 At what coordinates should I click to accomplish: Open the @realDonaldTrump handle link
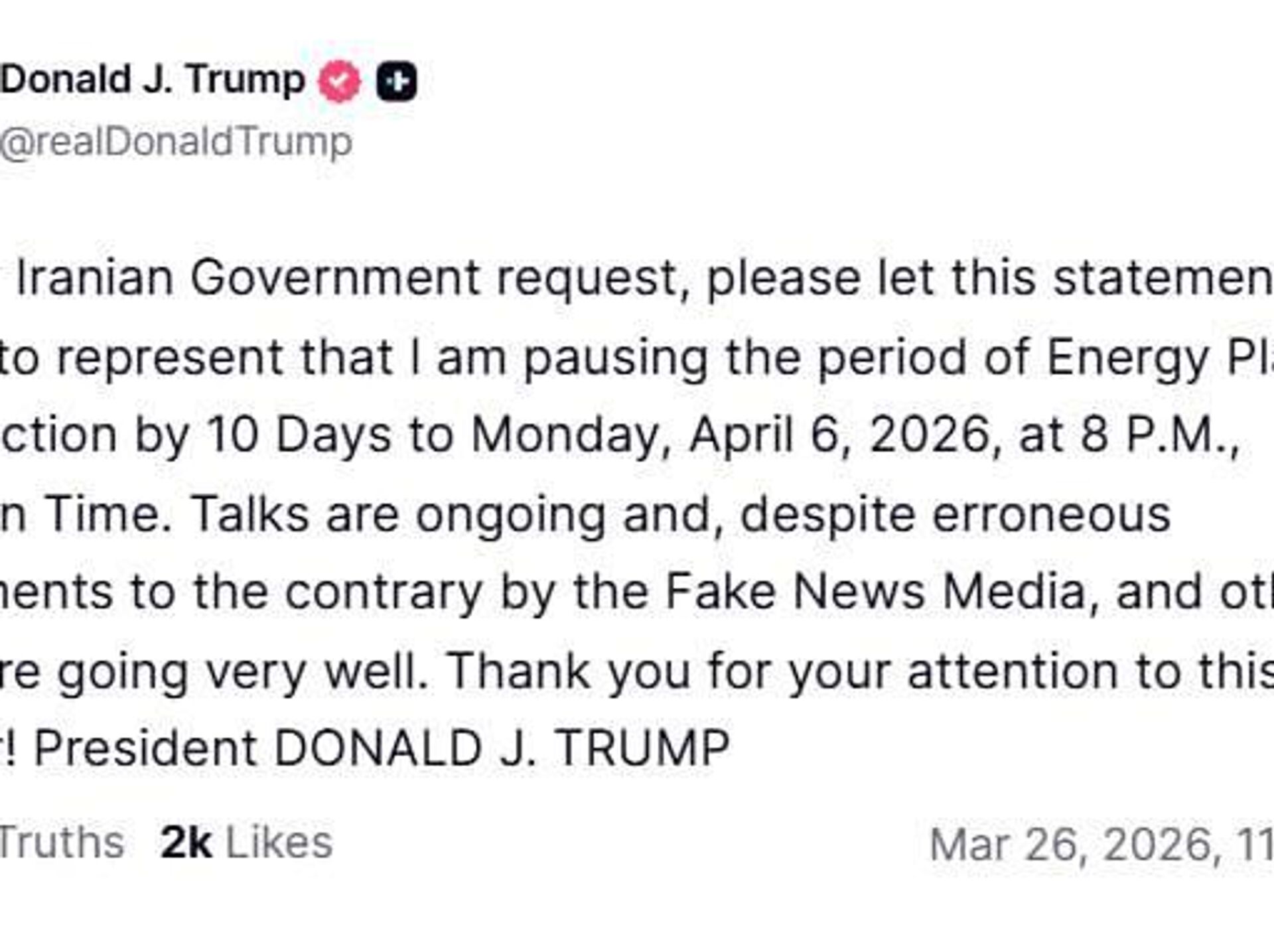176,141
